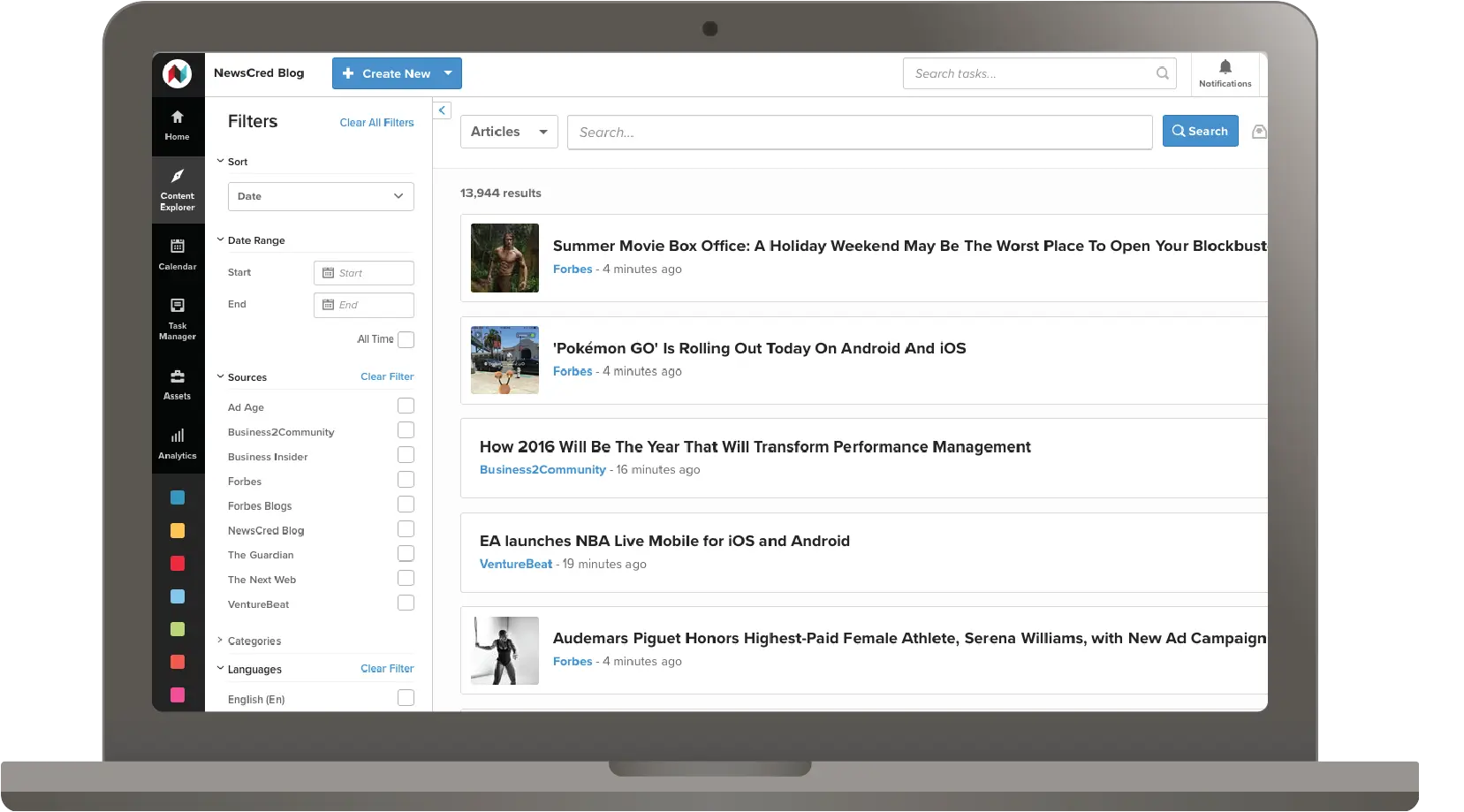The image size is (1464, 812).
Task: Select the light blue sidebar square
Action: 178,596
